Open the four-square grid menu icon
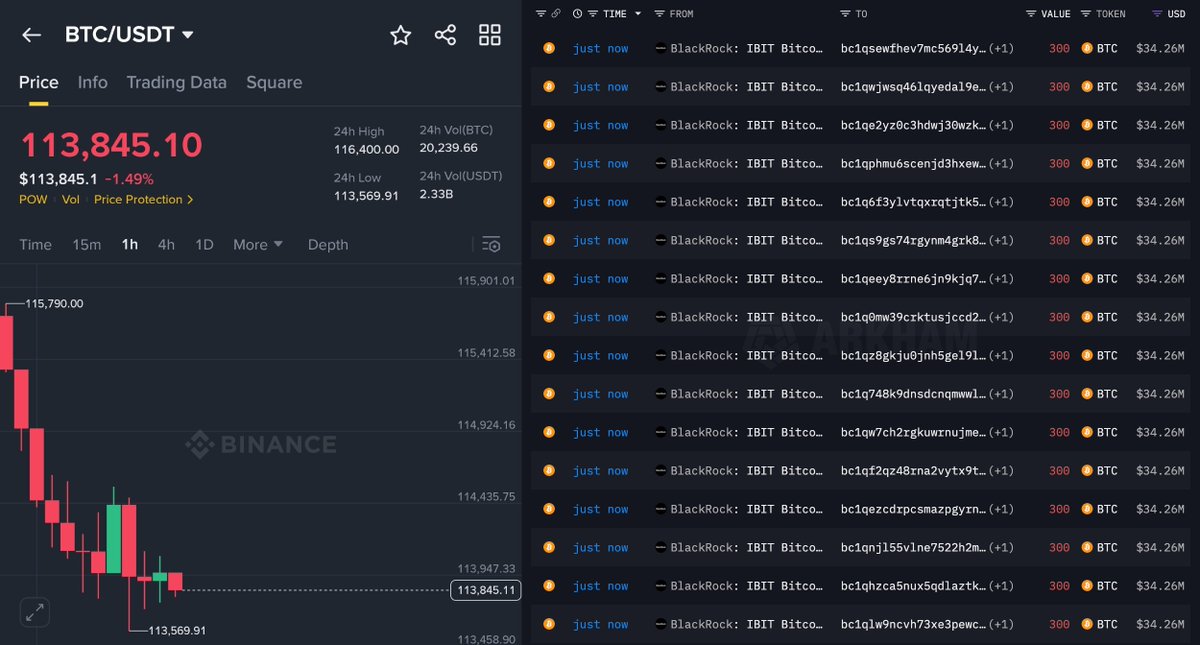 pyautogui.click(x=490, y=35)
